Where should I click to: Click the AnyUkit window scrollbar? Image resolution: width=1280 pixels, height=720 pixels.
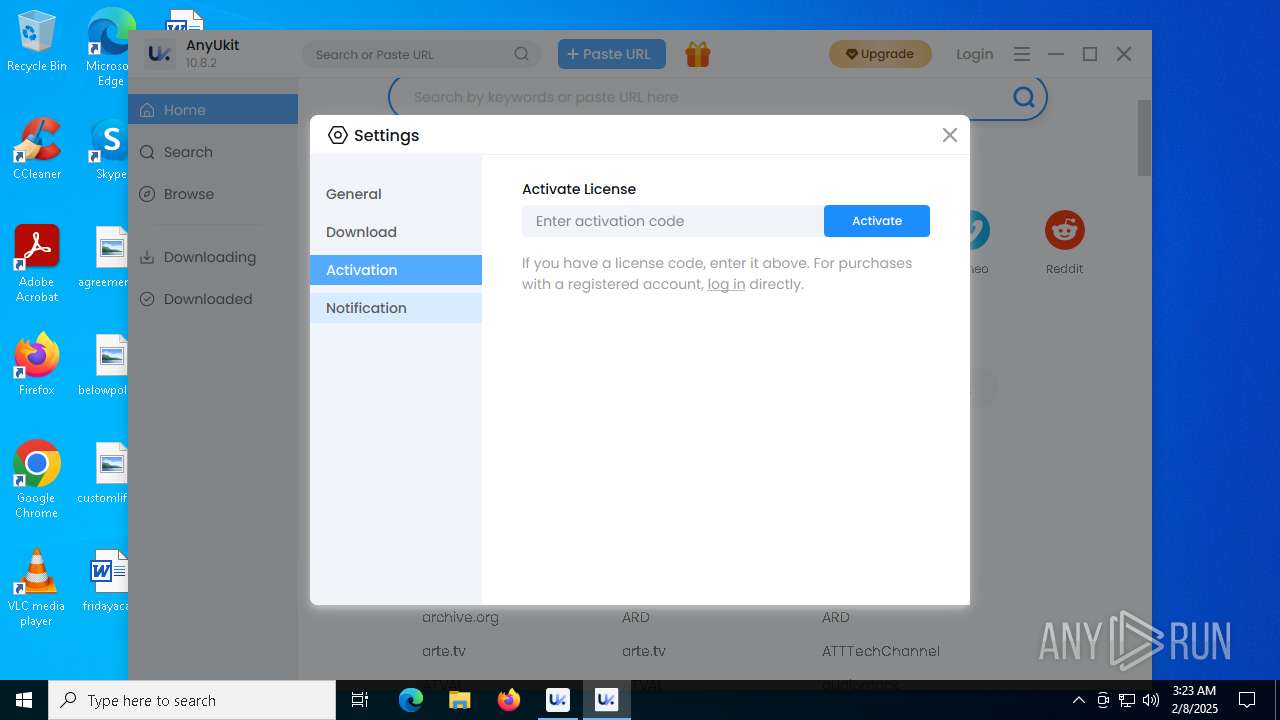(x=1144, y=138)
